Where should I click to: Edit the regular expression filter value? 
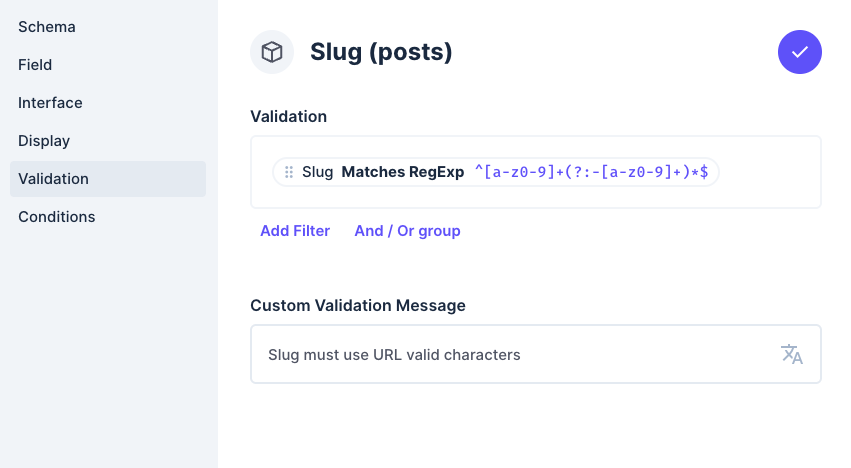point(592,172)
